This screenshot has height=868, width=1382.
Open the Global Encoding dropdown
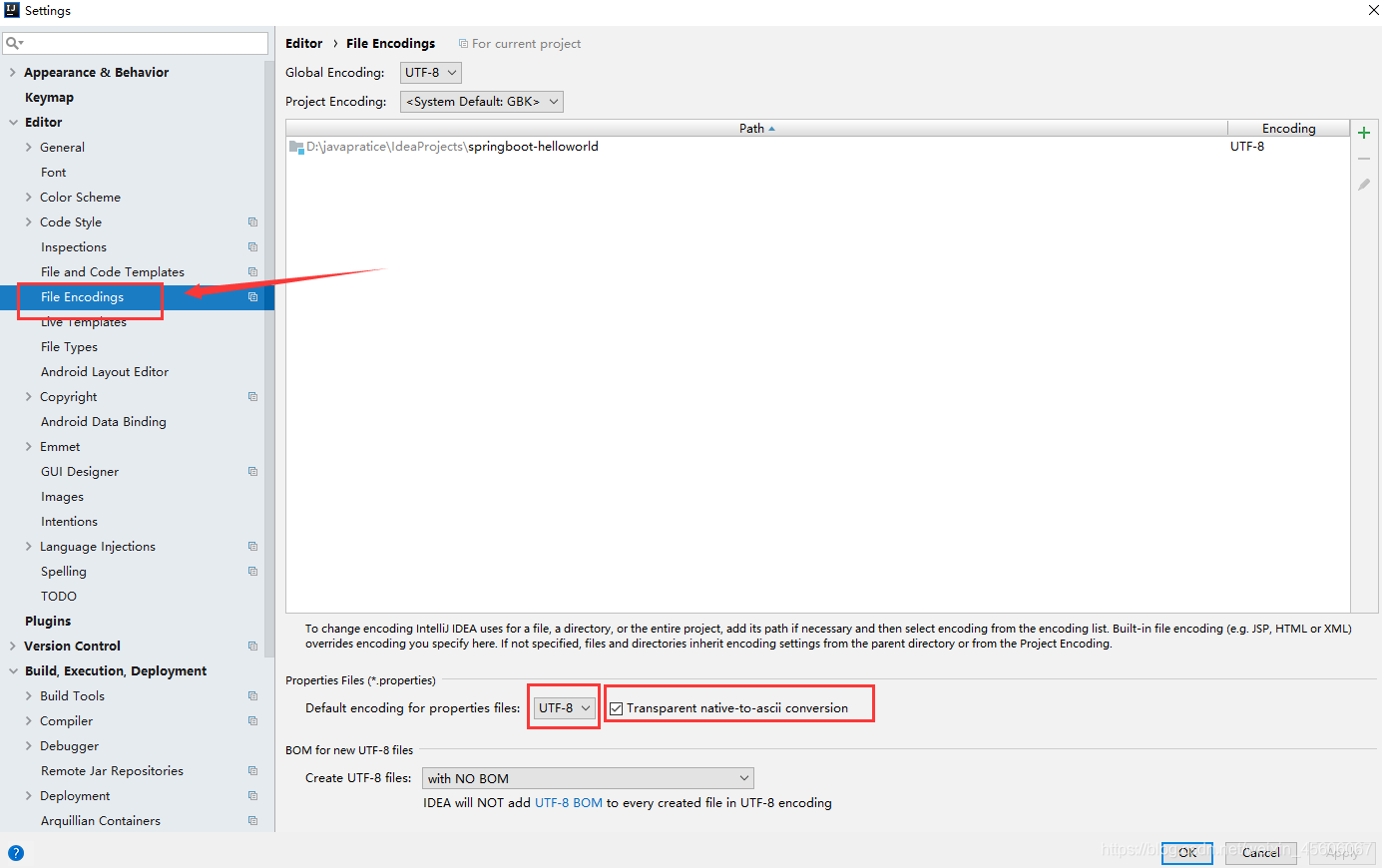click(431, 73)
